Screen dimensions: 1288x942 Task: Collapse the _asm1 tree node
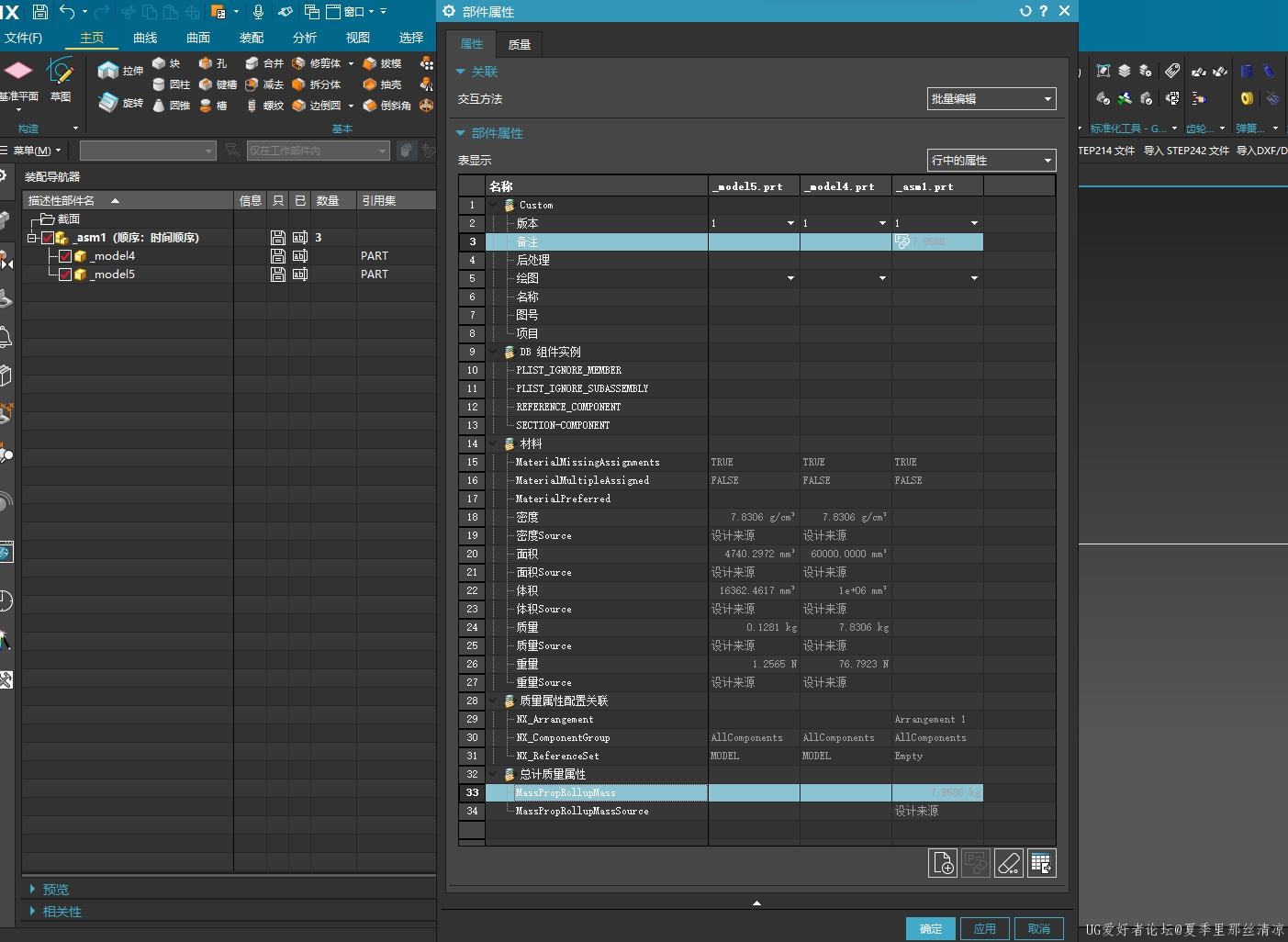(32, 238)
